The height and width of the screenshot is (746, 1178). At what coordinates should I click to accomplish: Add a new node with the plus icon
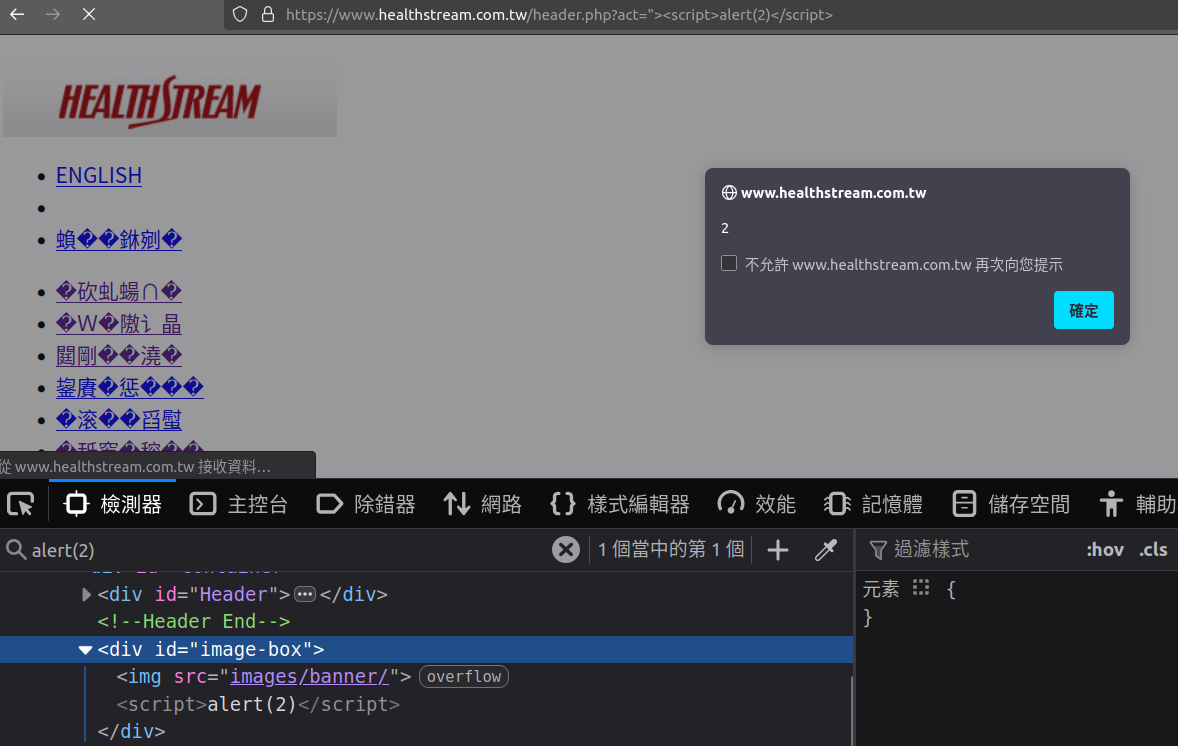click(x=778, y=550)
